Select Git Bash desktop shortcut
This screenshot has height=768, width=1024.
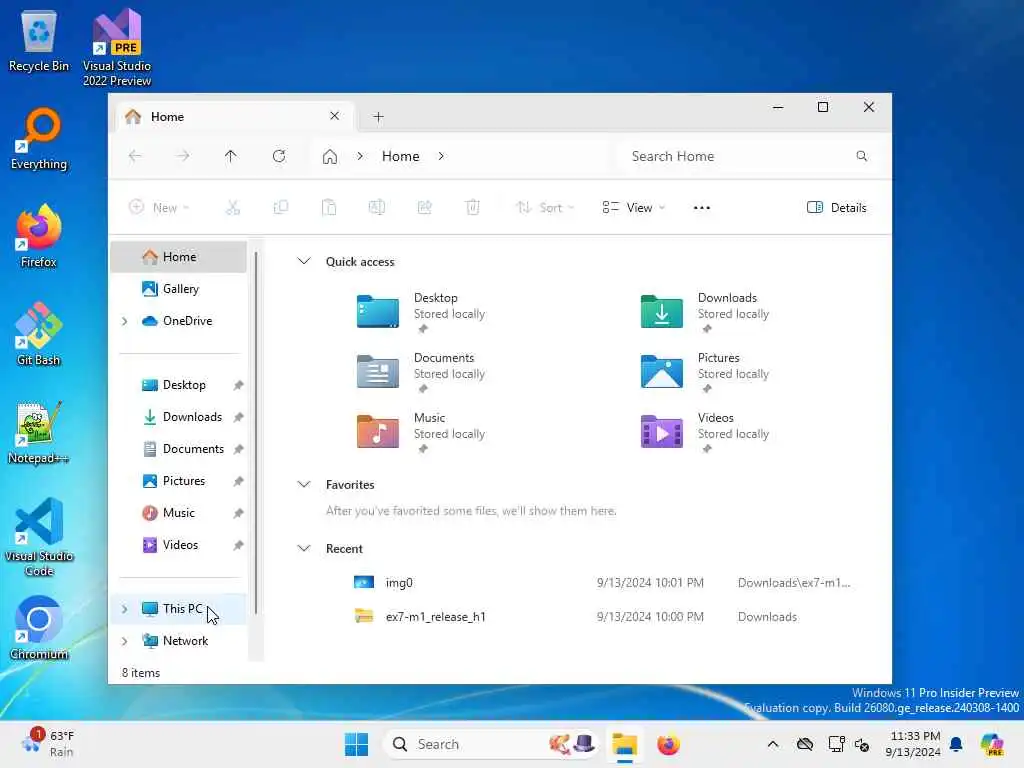pos(39,334)
